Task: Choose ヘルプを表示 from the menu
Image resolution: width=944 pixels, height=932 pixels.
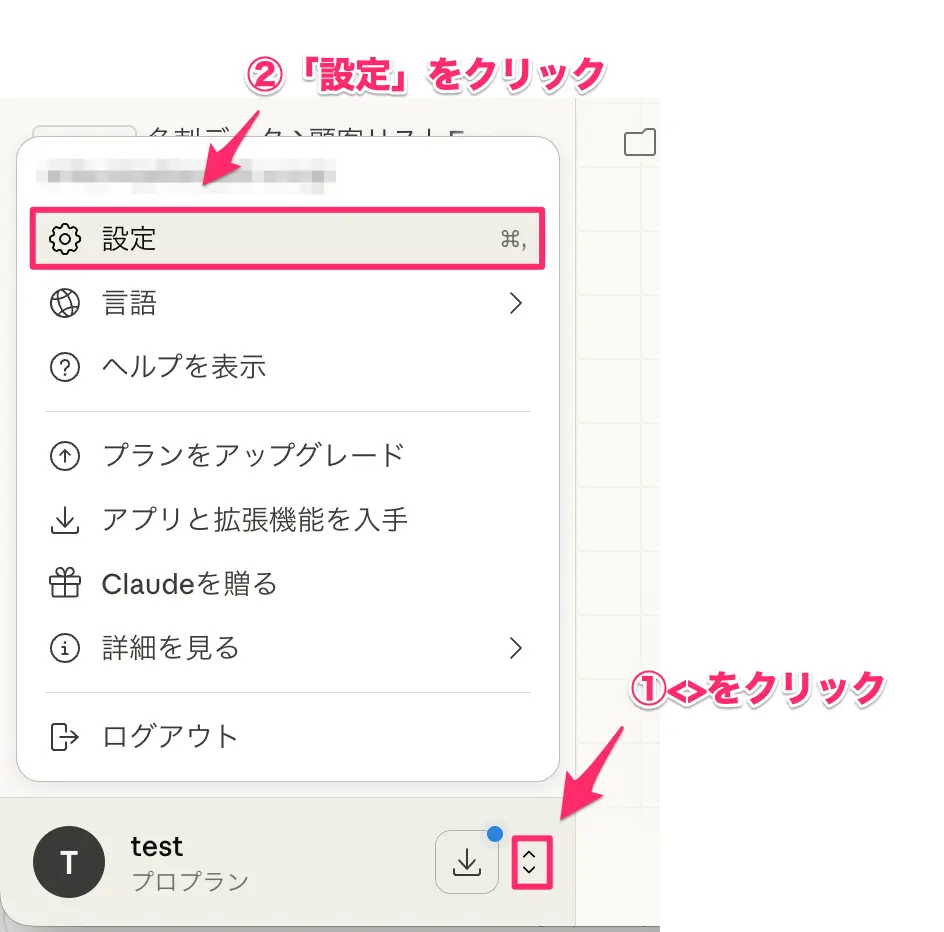Action: [x=184, y=367]
